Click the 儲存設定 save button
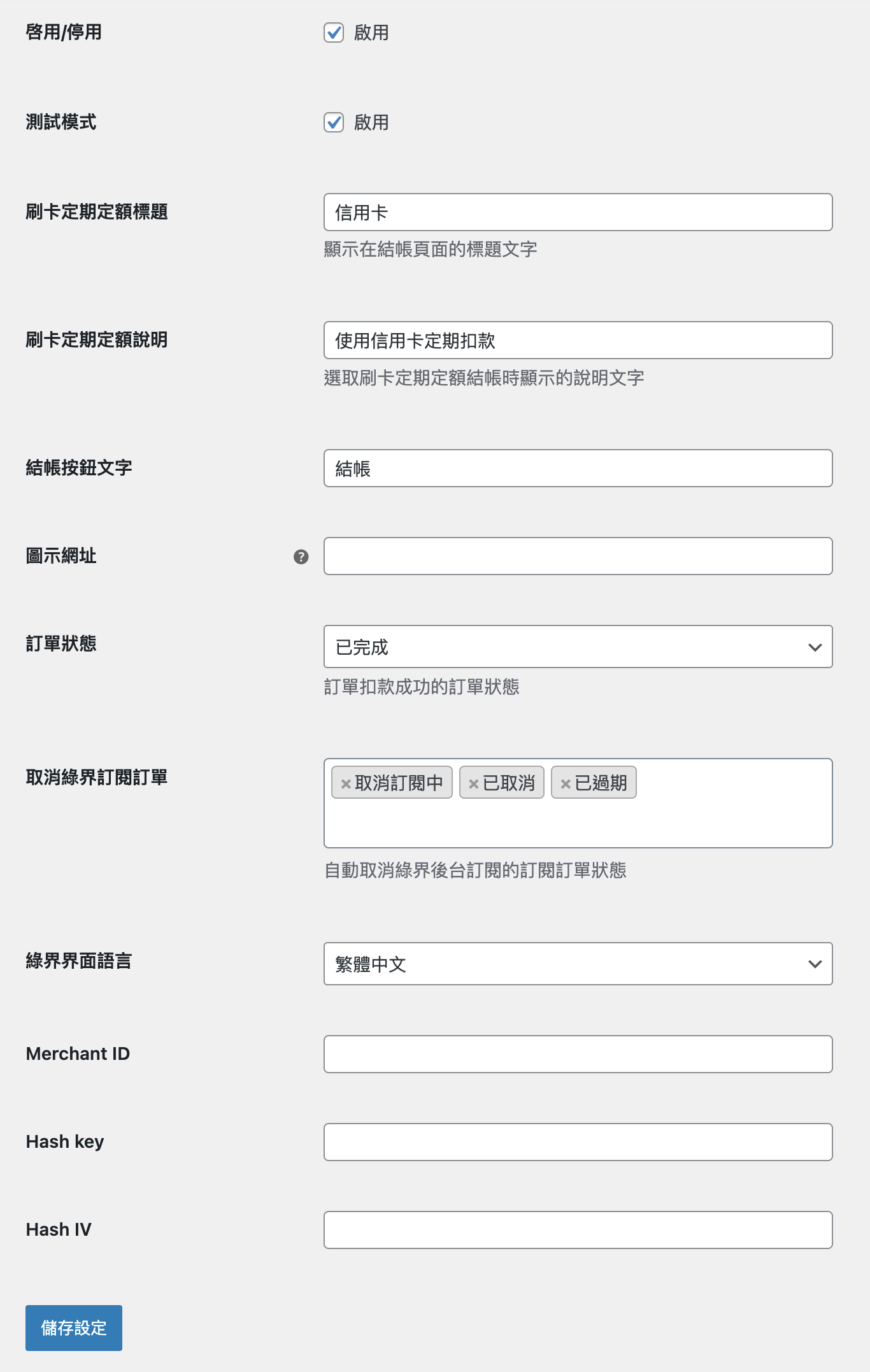The height and width of the screenshot is (1372, 870). pos(73,1327)
